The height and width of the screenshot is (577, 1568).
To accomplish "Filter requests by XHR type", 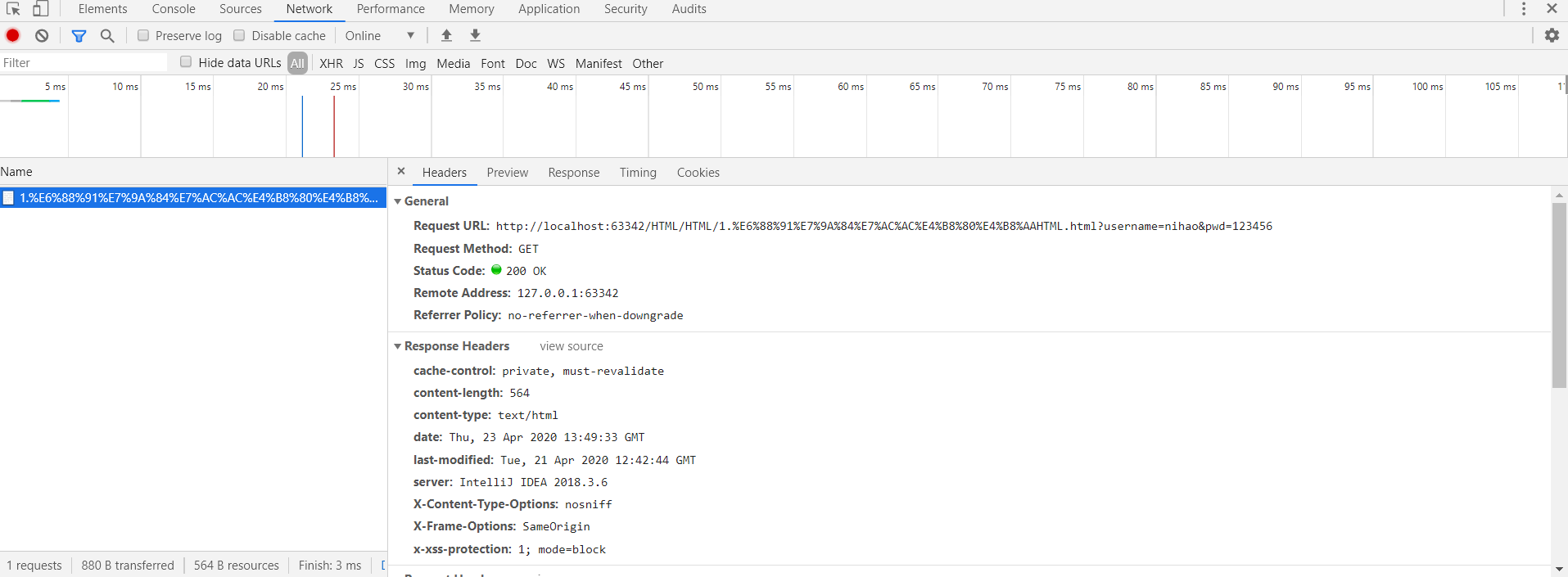I will point(331,63).
